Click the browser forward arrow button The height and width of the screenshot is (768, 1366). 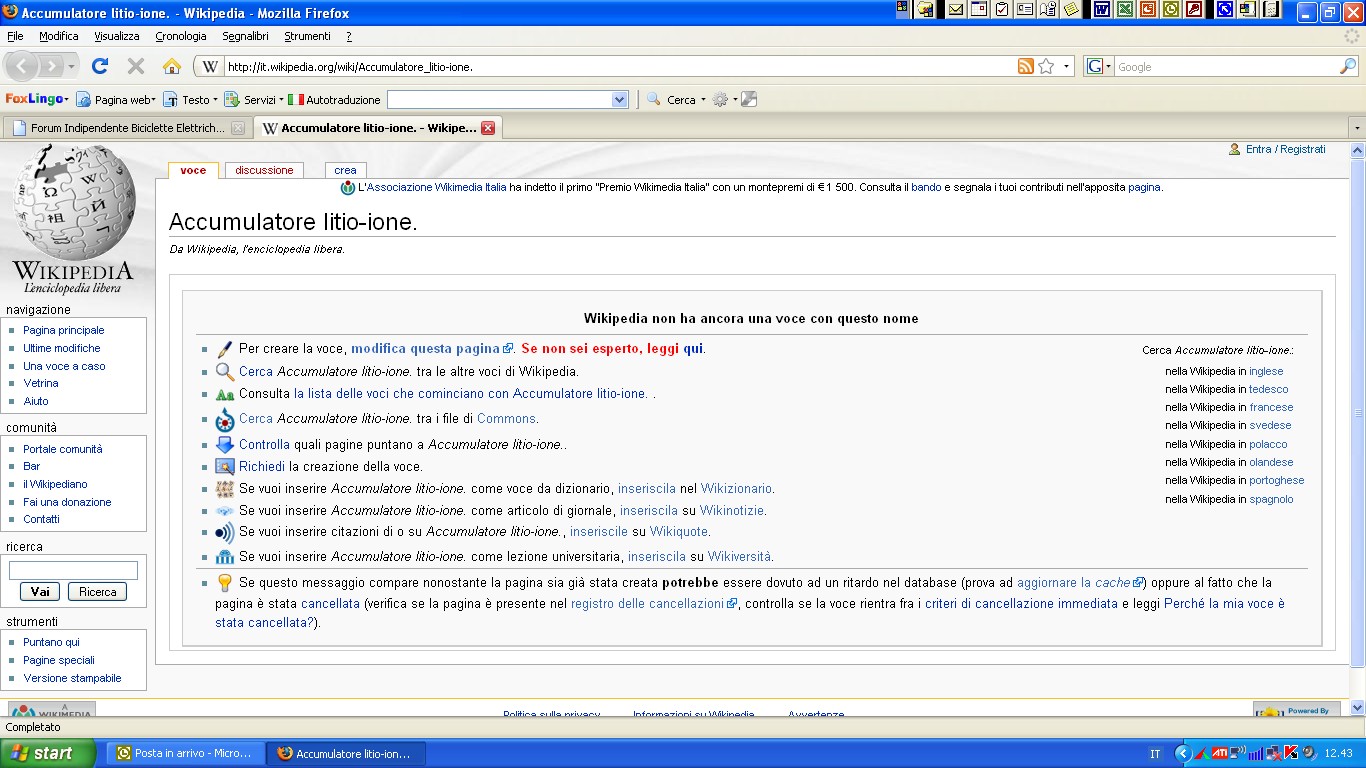pos(52,66)
